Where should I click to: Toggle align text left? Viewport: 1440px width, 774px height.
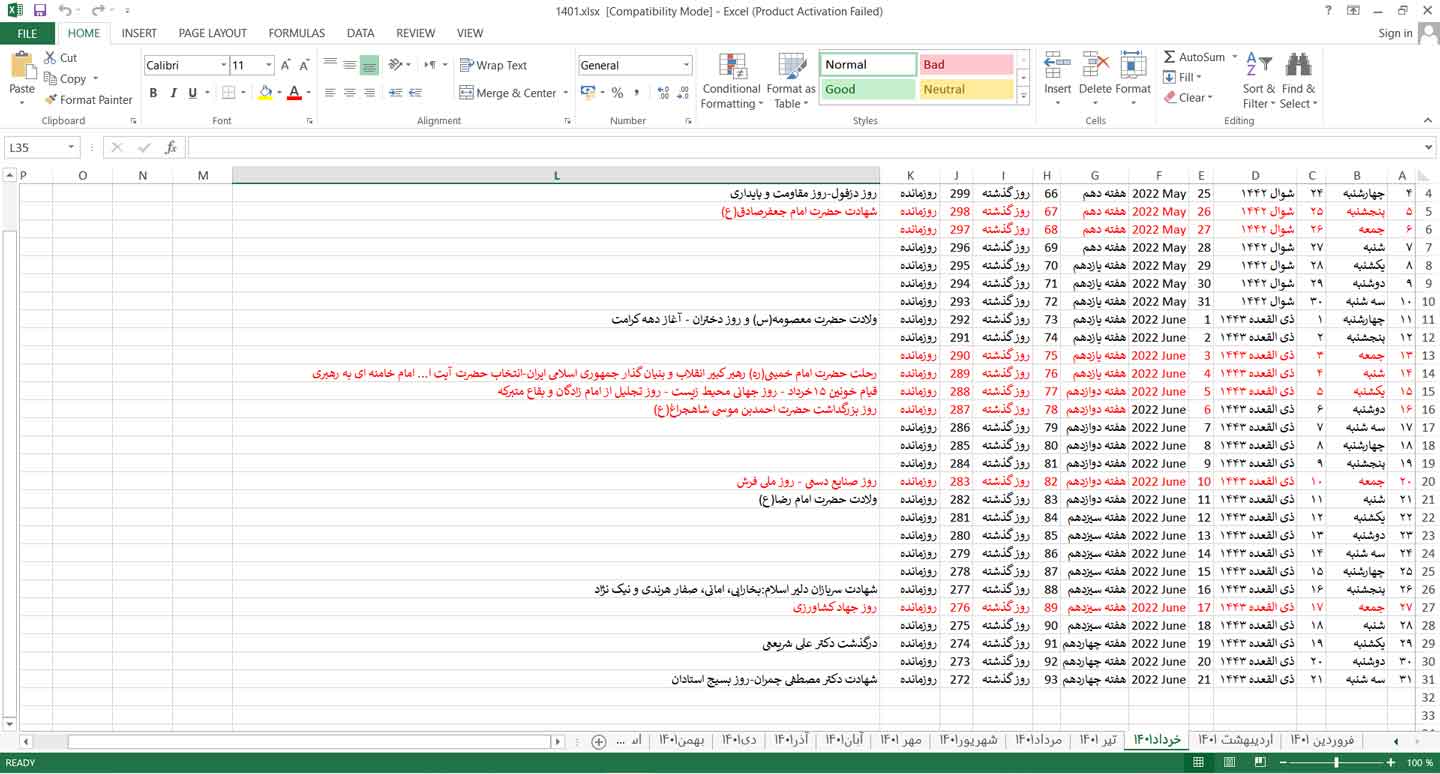point(330,93)
